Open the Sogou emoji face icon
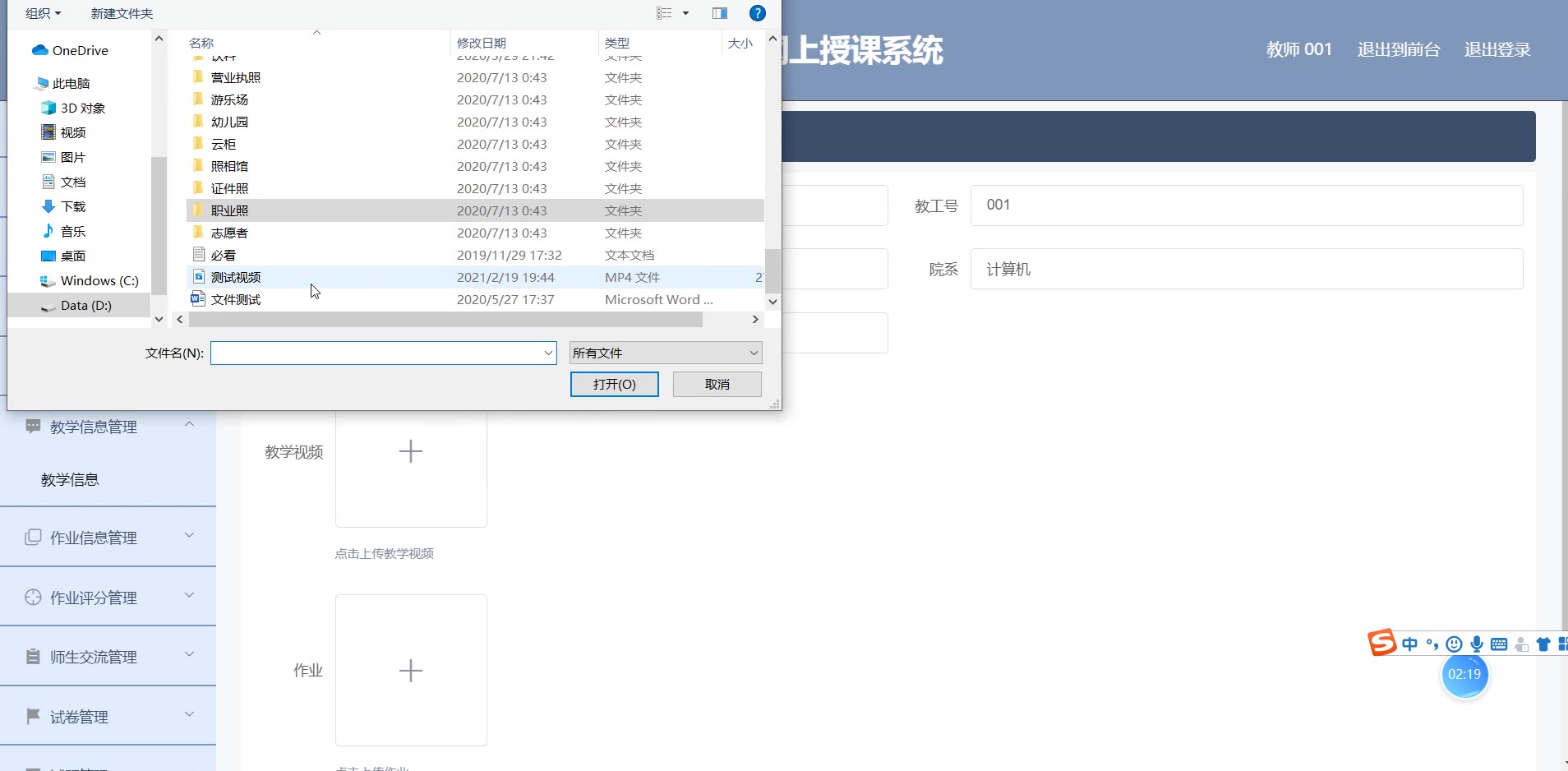 (1454, 644)
